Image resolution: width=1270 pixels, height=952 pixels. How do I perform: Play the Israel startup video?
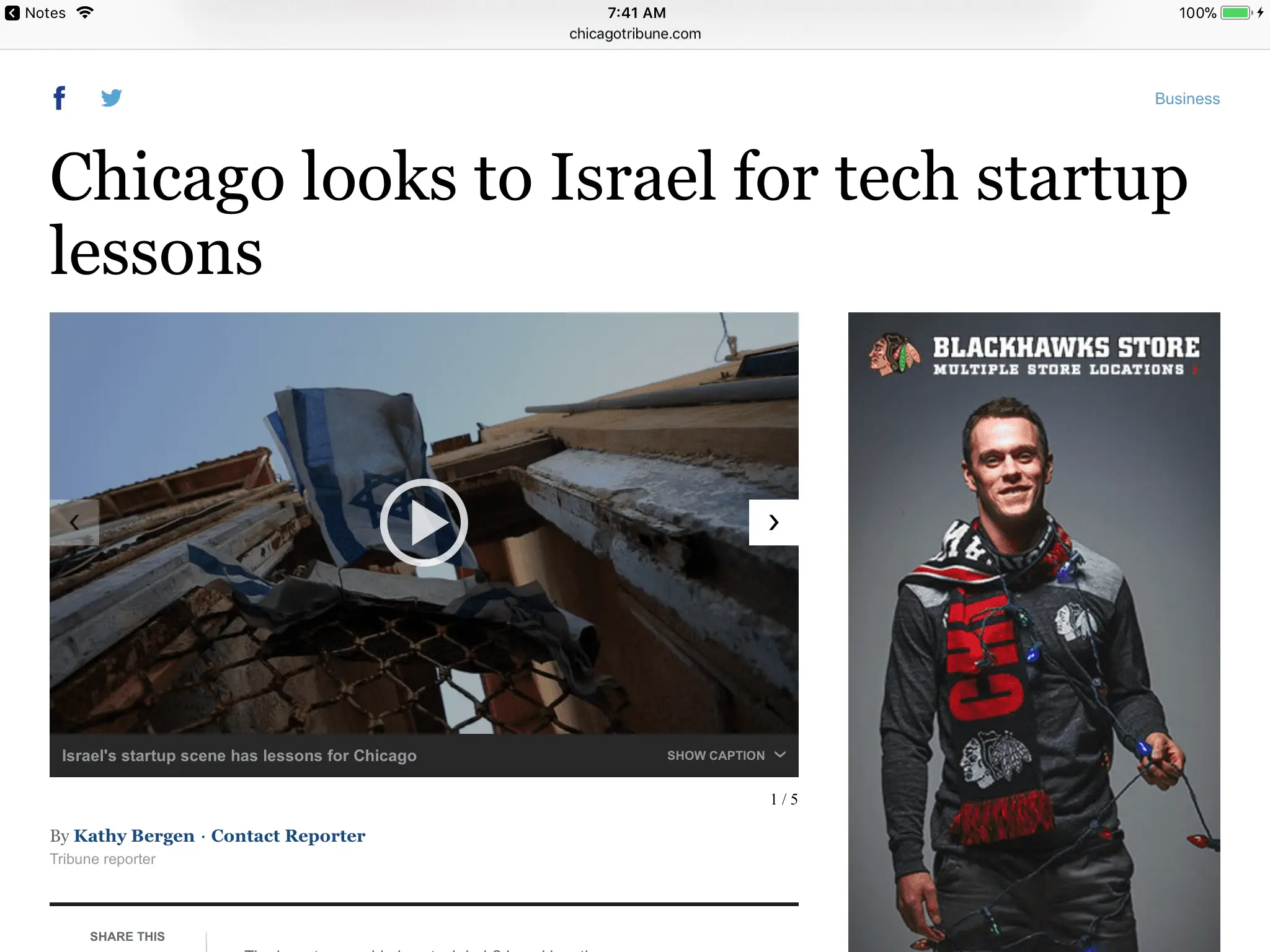424,522
